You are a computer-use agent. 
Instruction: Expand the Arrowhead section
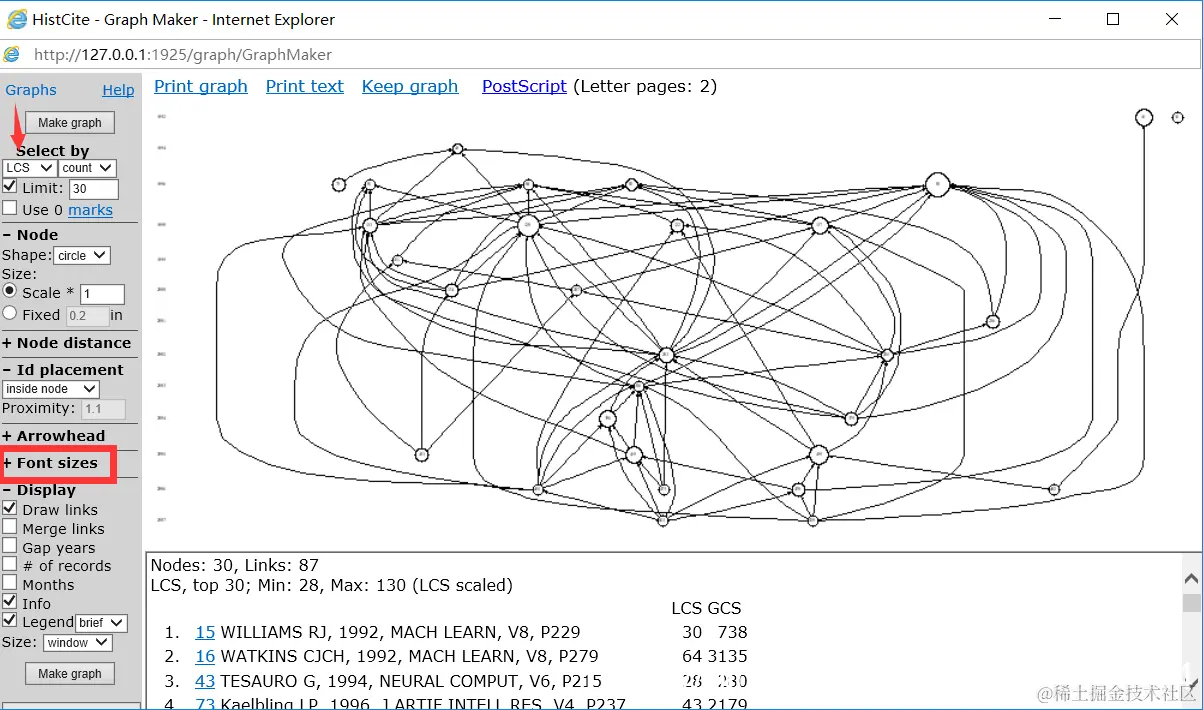pyautogui.click(x=53, y=436)
